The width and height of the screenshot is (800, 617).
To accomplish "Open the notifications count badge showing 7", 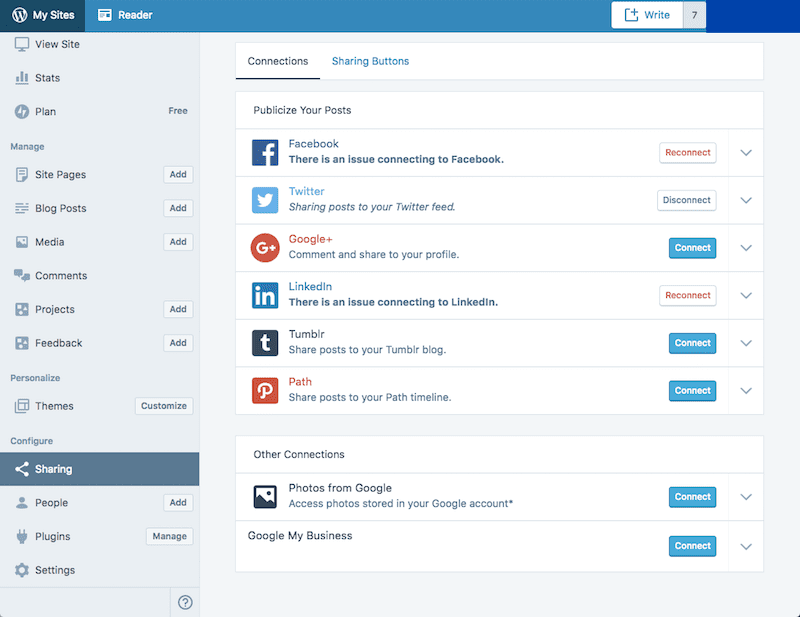I will (x=694, y=15).
